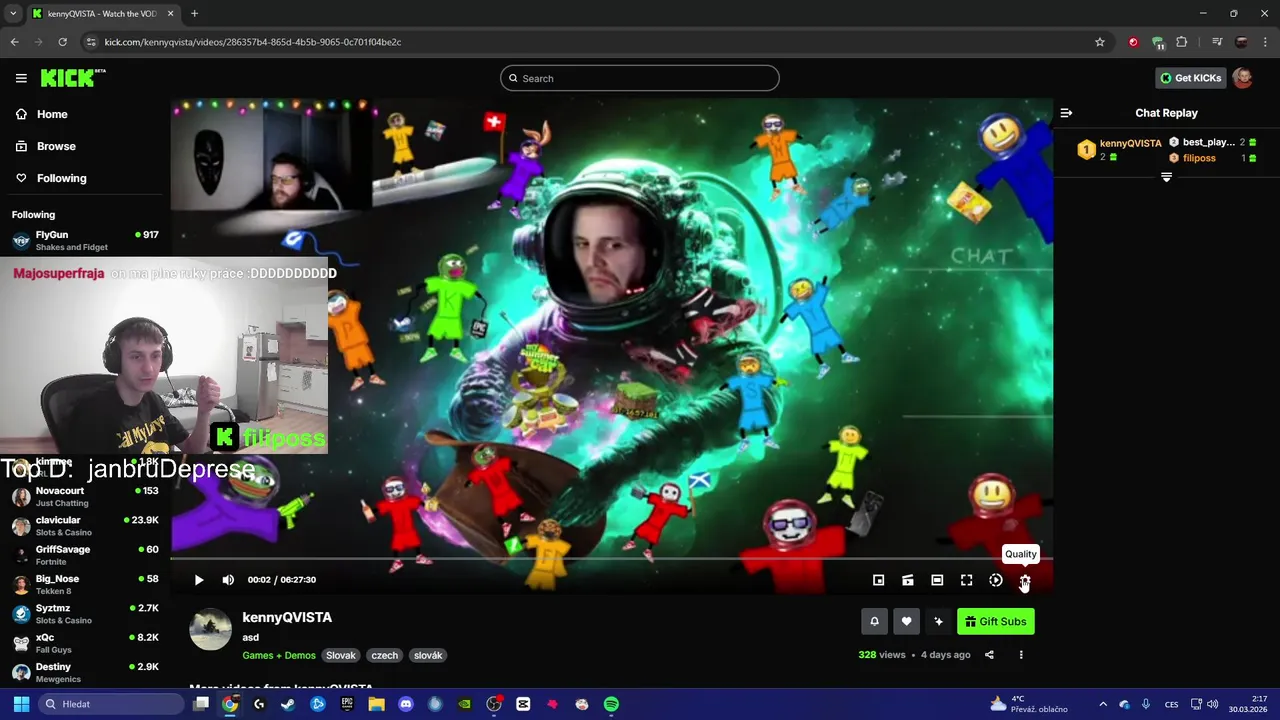Open the video's three-dot options menu
The width and height of the screenshot is (1280, 720).
coord(1021,655)
